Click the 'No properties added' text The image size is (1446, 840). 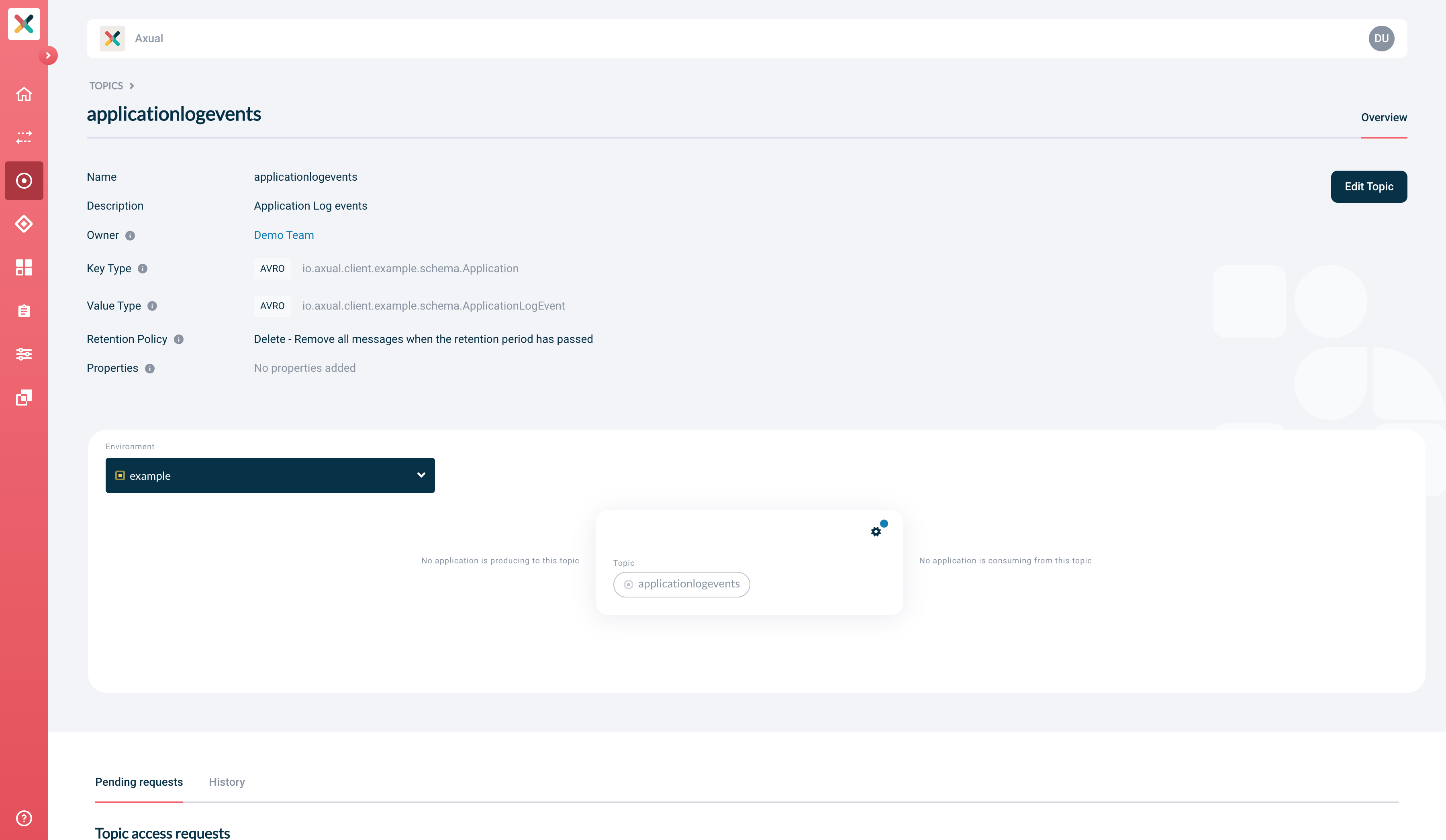click(x=305, y=368)
